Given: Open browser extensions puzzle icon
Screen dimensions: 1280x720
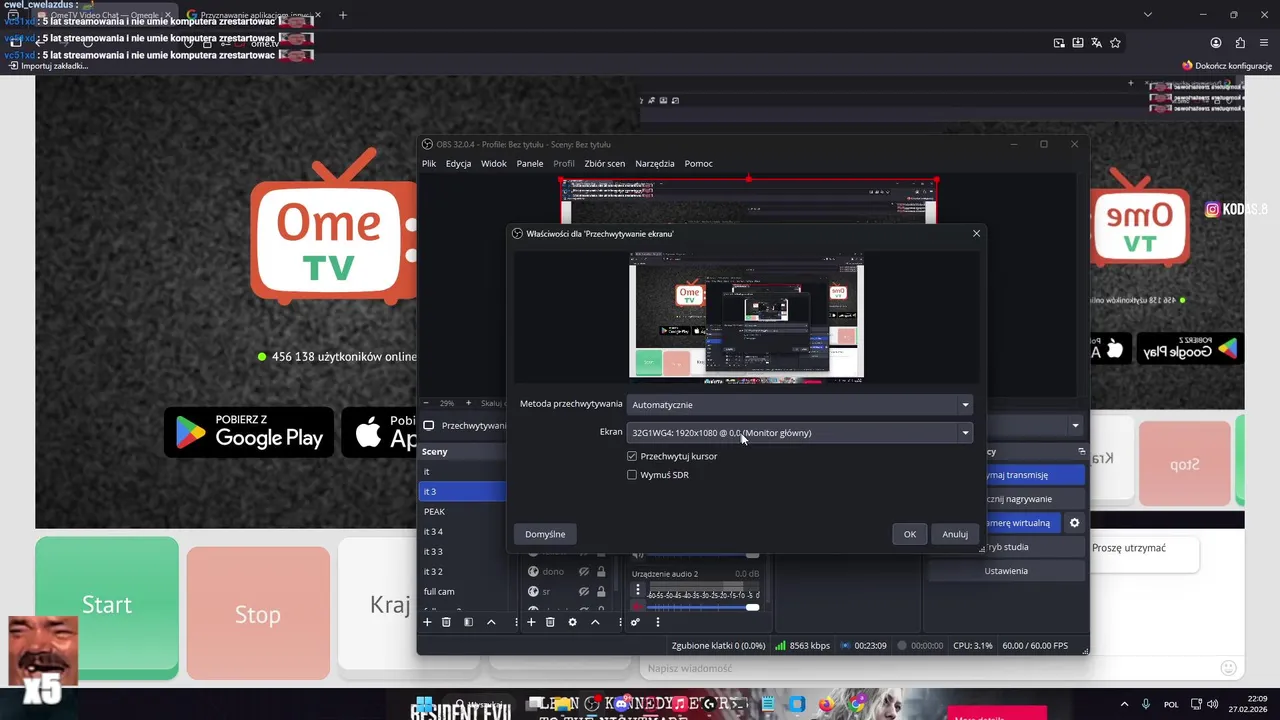Looking at the screenshot, I should (1240, 43).
